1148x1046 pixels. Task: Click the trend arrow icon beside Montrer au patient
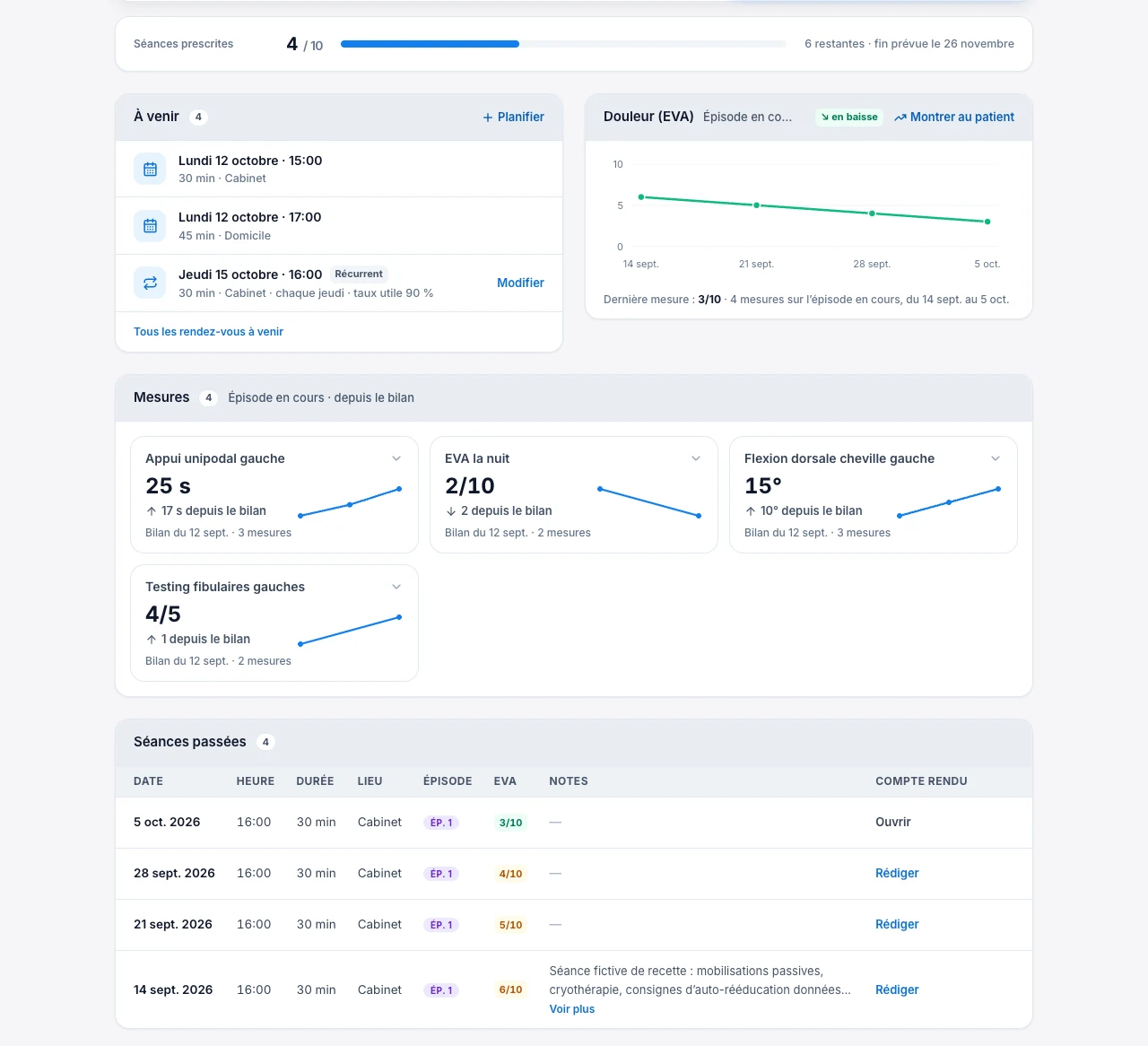(x=900, y=118)
